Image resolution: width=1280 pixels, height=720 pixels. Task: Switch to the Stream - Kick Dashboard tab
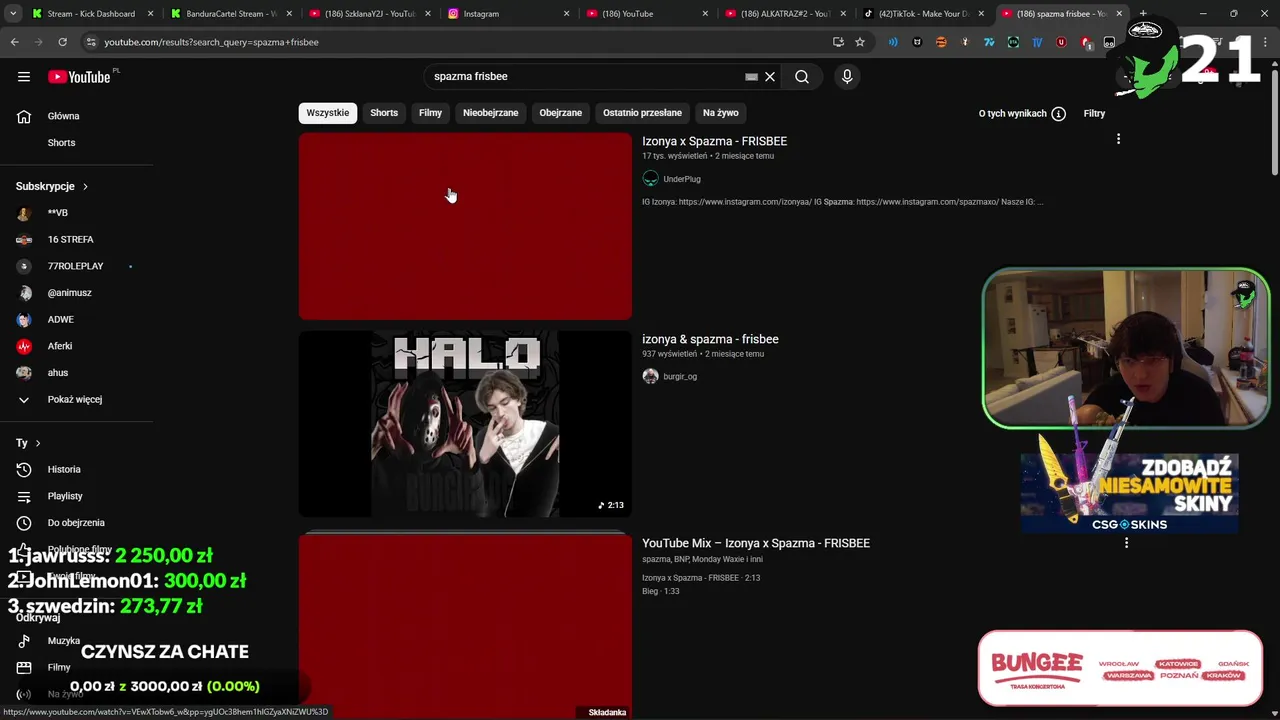click(x=91, y=14)
